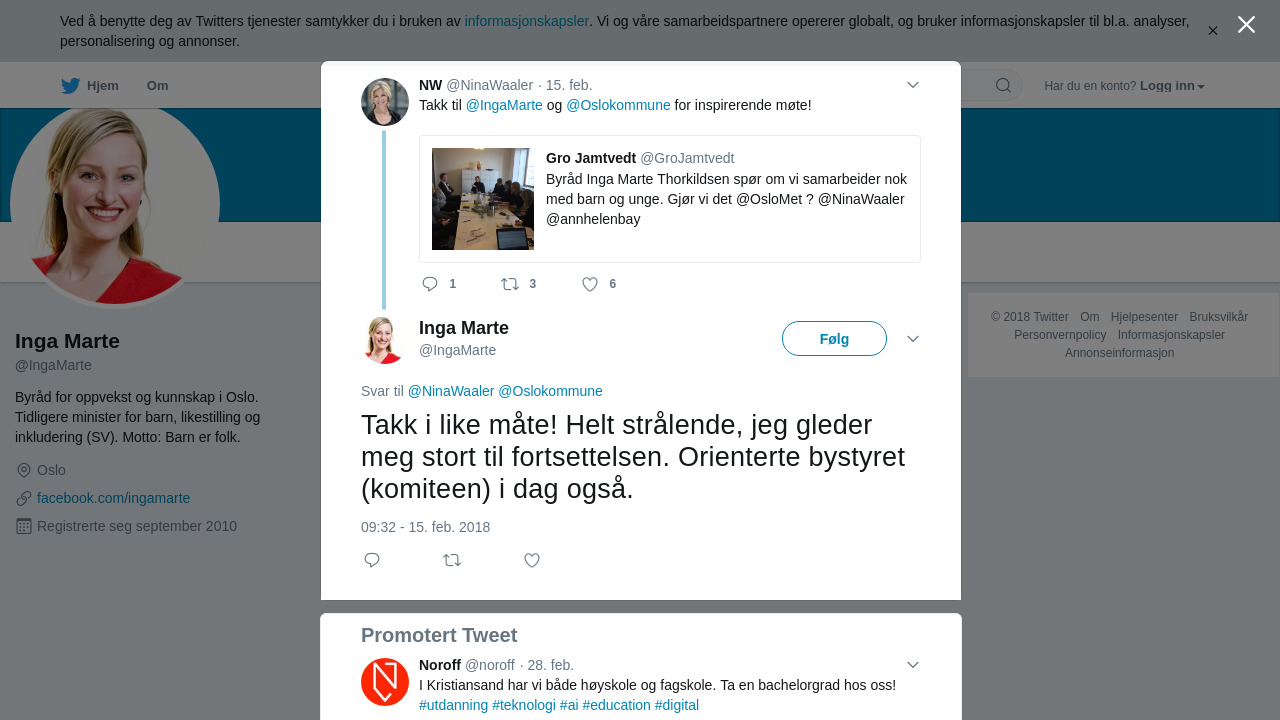Follow Inga Marte with Følg button

[x=834, y=339]
